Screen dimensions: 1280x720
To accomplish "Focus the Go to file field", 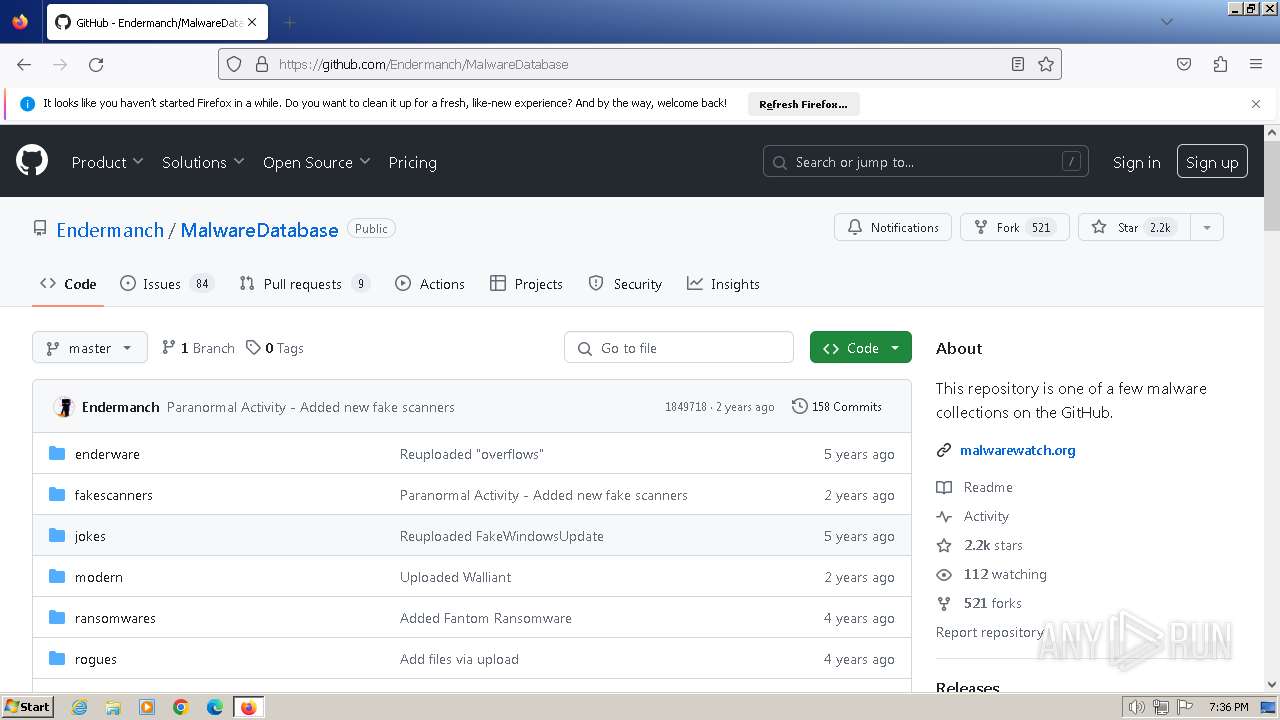I will pyautogui.click(x=679, y=348).
